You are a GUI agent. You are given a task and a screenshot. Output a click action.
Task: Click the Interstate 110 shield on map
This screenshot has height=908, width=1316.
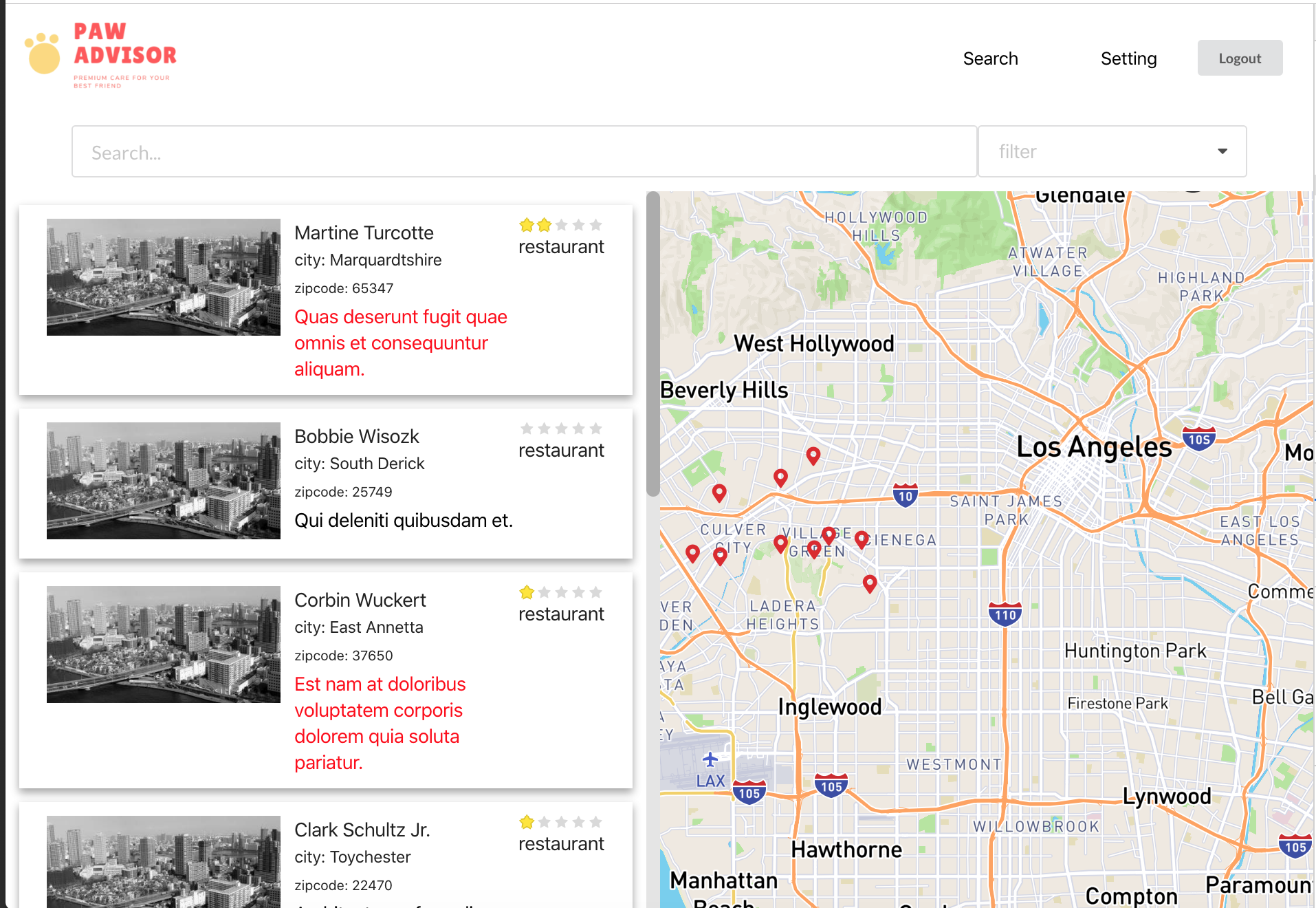click(1005, 614)
